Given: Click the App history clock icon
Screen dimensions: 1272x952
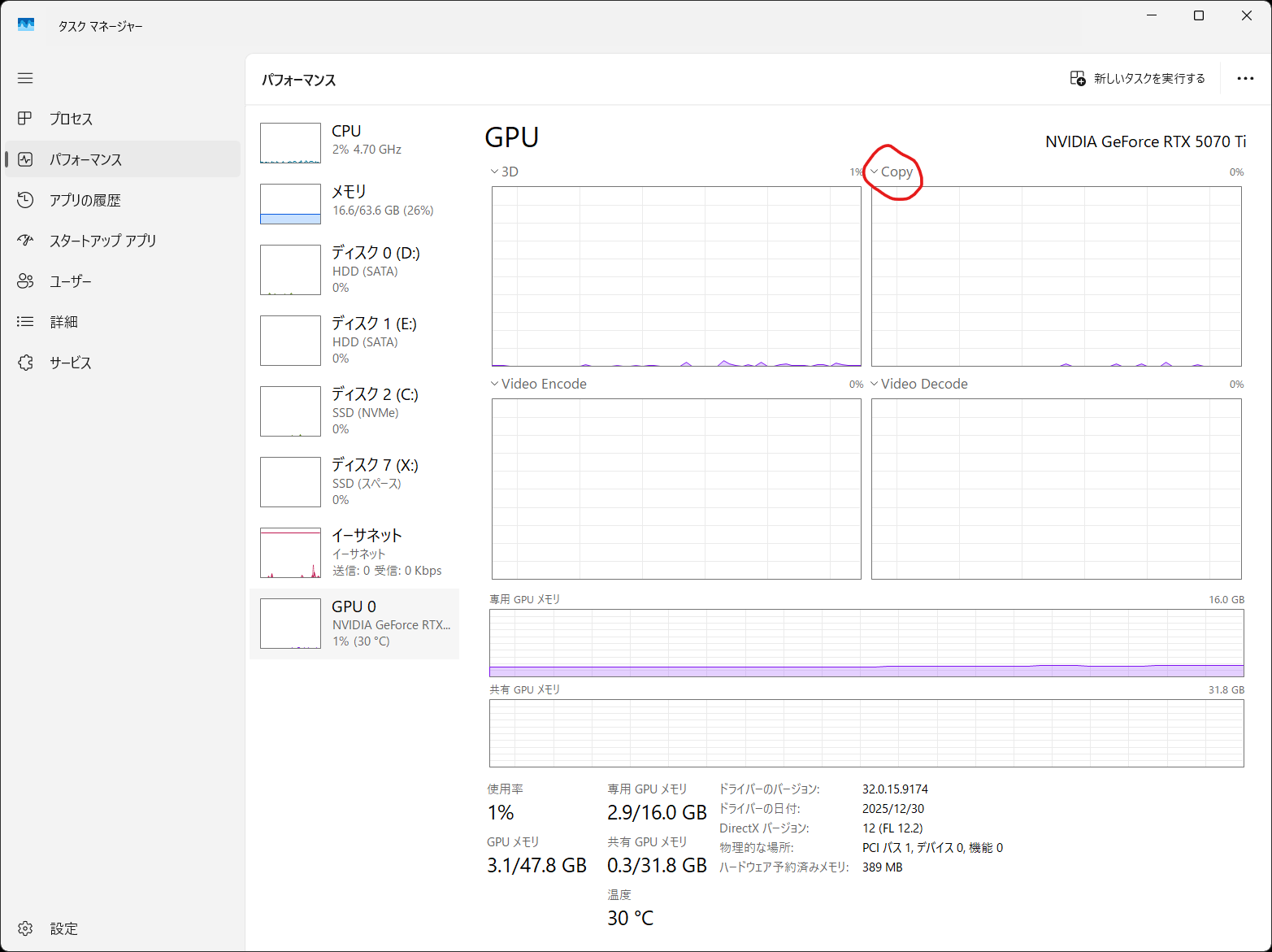Looking at the screenshot, I should click(25, 200).
